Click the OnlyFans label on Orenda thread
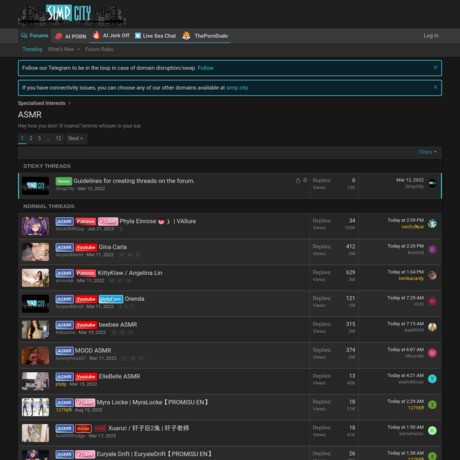 [x=111, y=299]
